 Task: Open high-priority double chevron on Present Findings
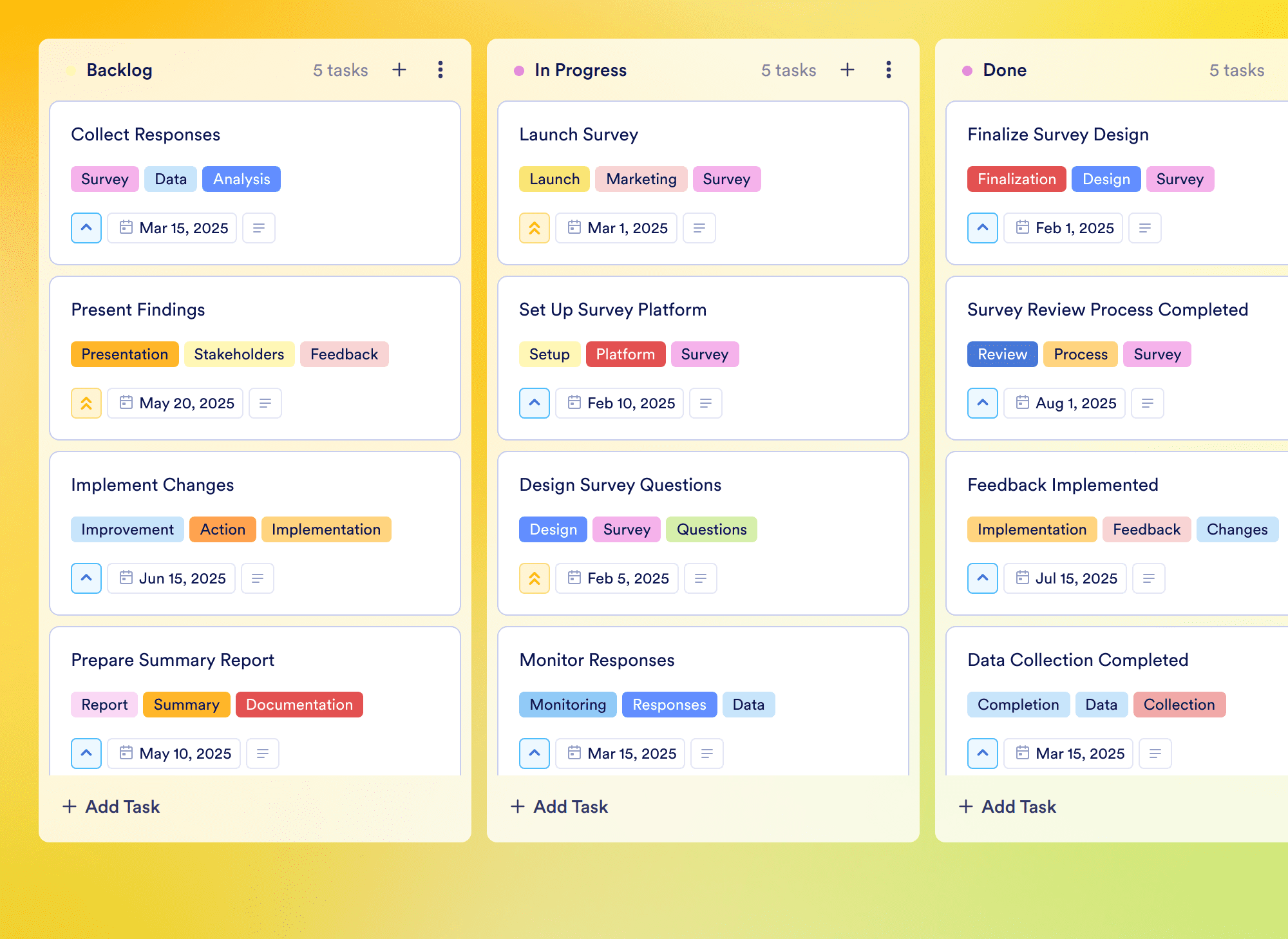click(x=86, y=403)
